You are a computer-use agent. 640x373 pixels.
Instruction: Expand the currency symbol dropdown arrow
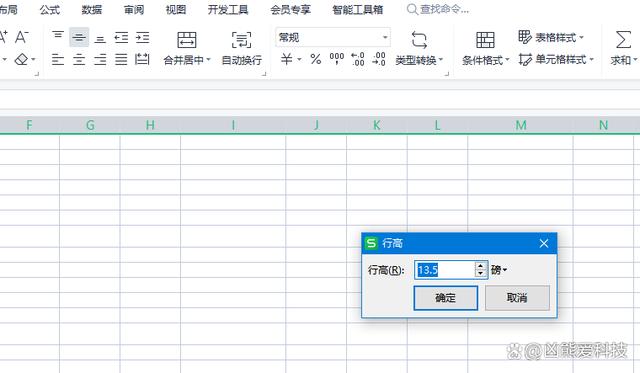(299, 60)
